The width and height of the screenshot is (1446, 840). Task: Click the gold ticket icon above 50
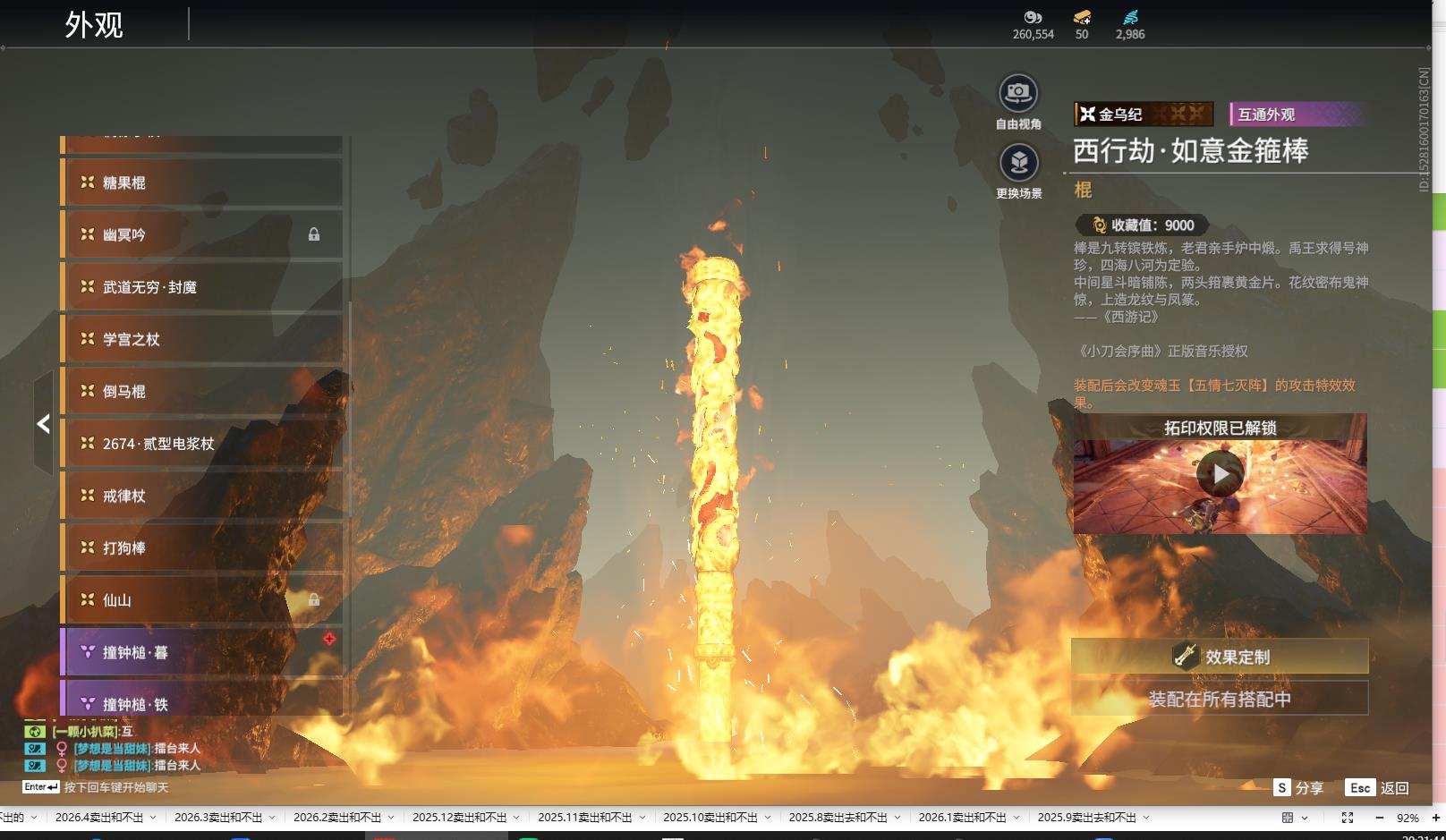1082,17
